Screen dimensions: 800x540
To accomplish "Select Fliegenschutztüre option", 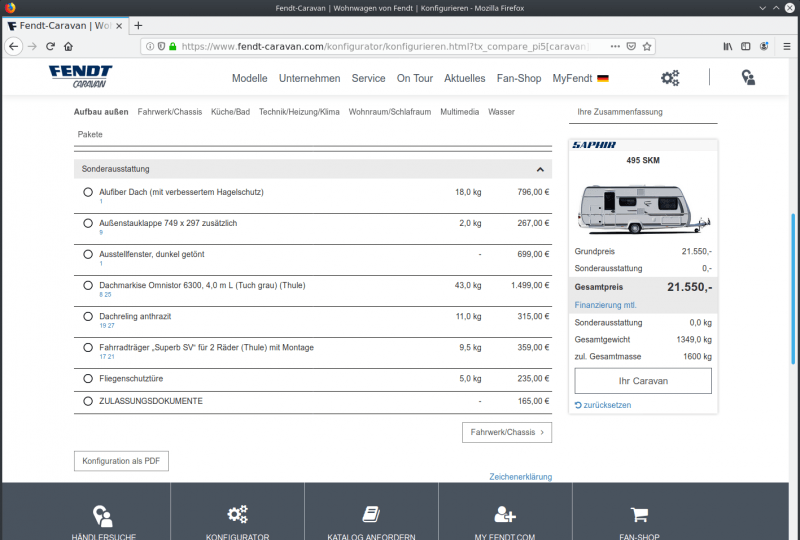I will [88, 379].
